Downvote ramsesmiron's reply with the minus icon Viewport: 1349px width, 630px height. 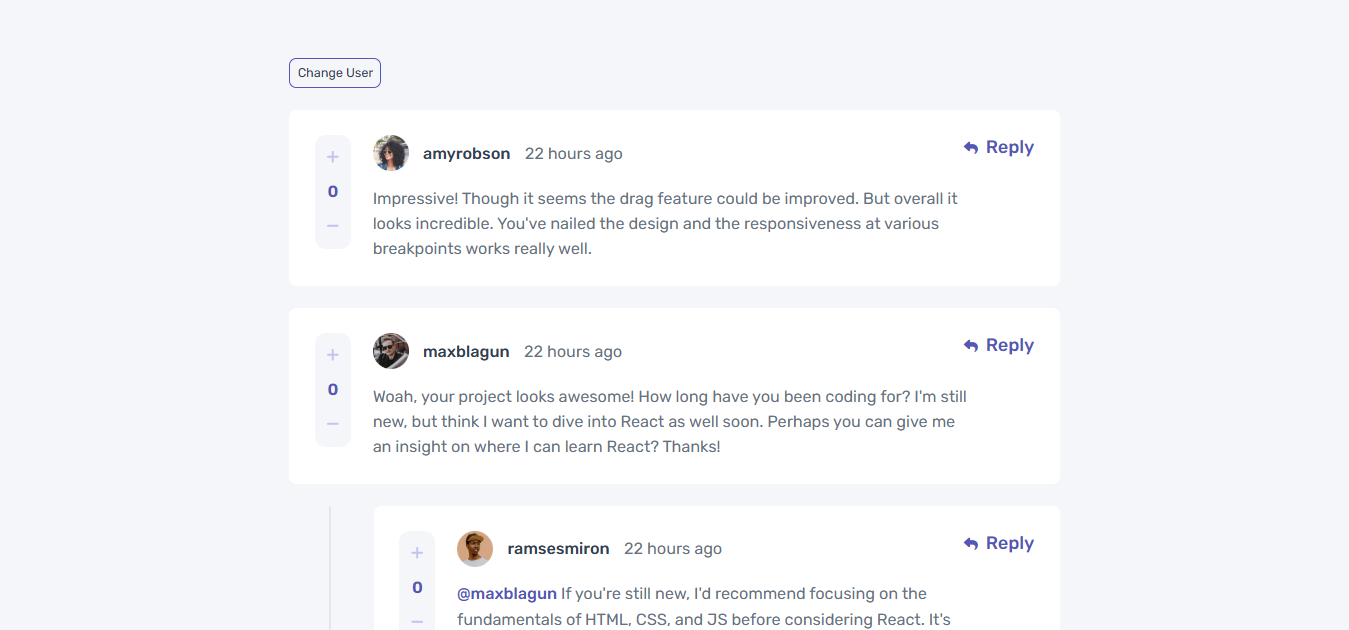pos(417,621)
